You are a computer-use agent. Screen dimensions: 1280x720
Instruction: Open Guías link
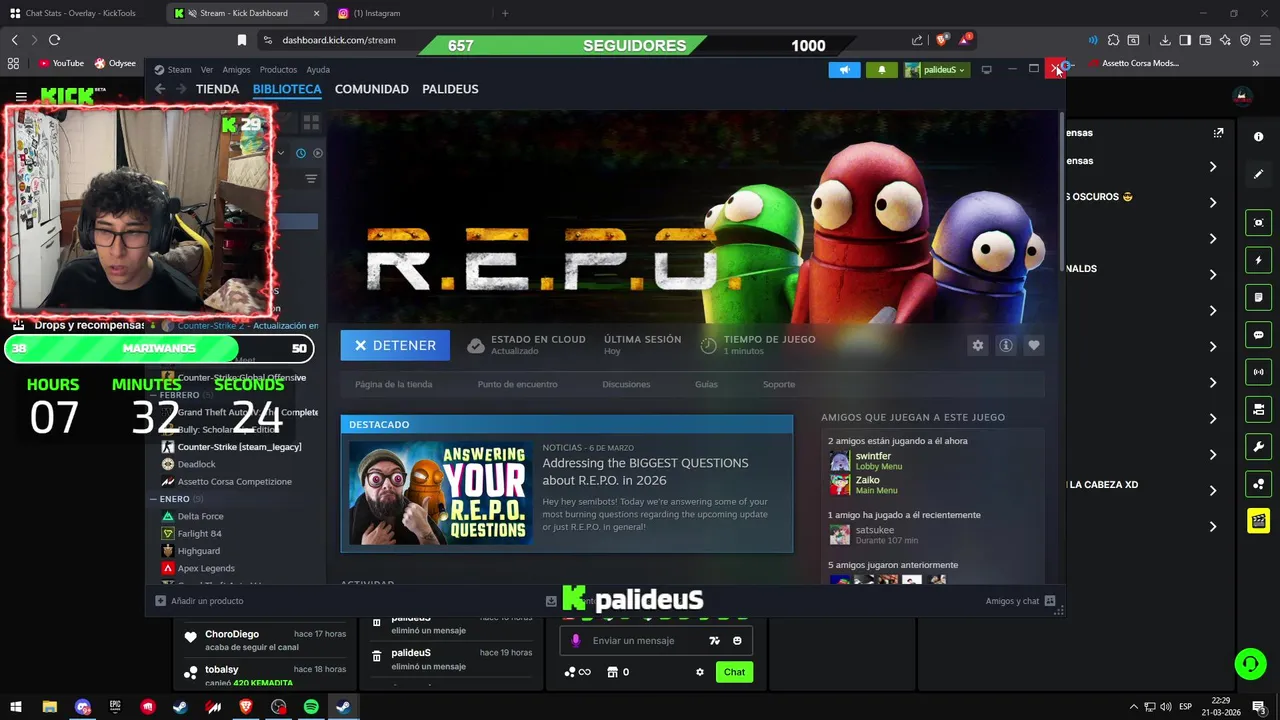706,384
